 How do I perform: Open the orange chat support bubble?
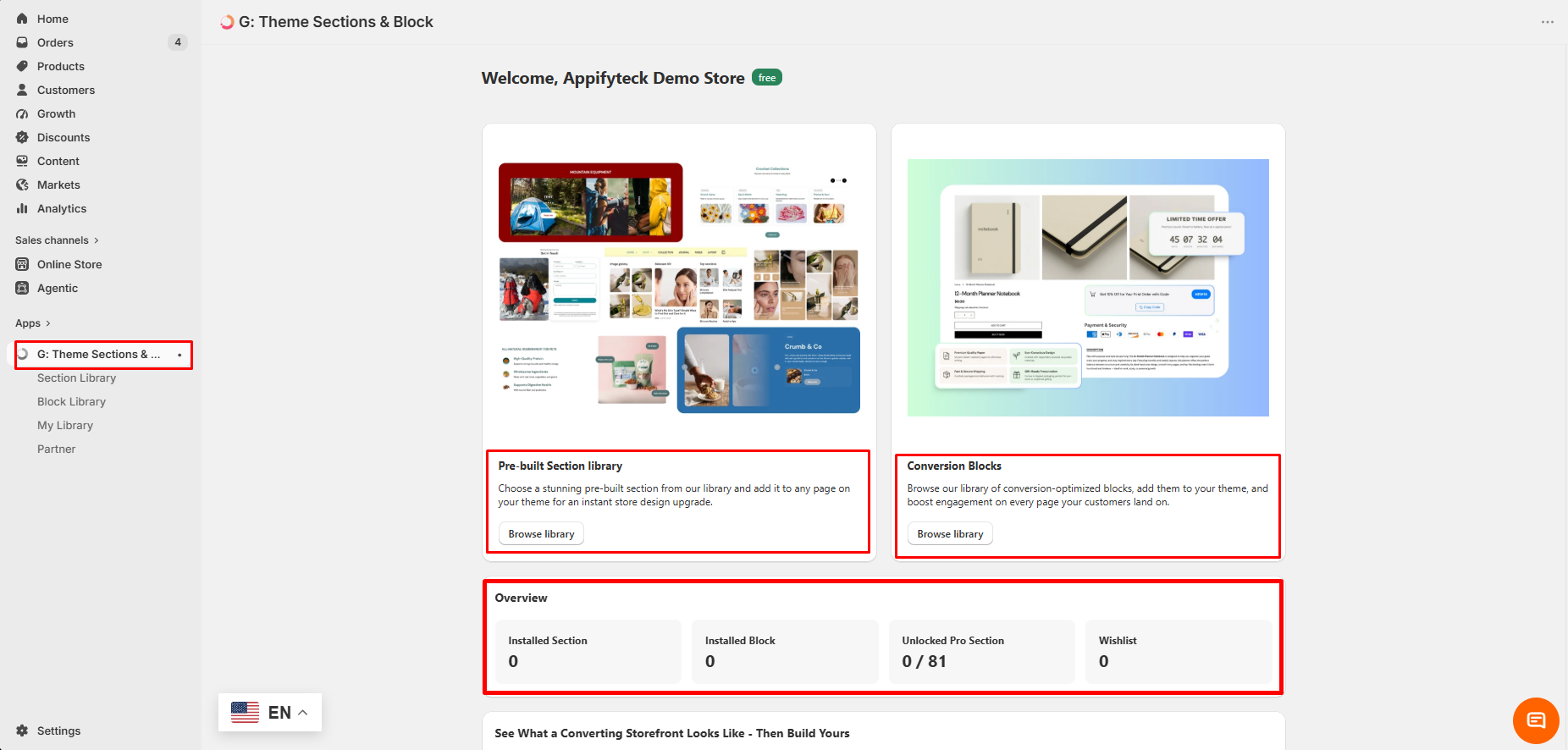click(x=1536, y=720)
